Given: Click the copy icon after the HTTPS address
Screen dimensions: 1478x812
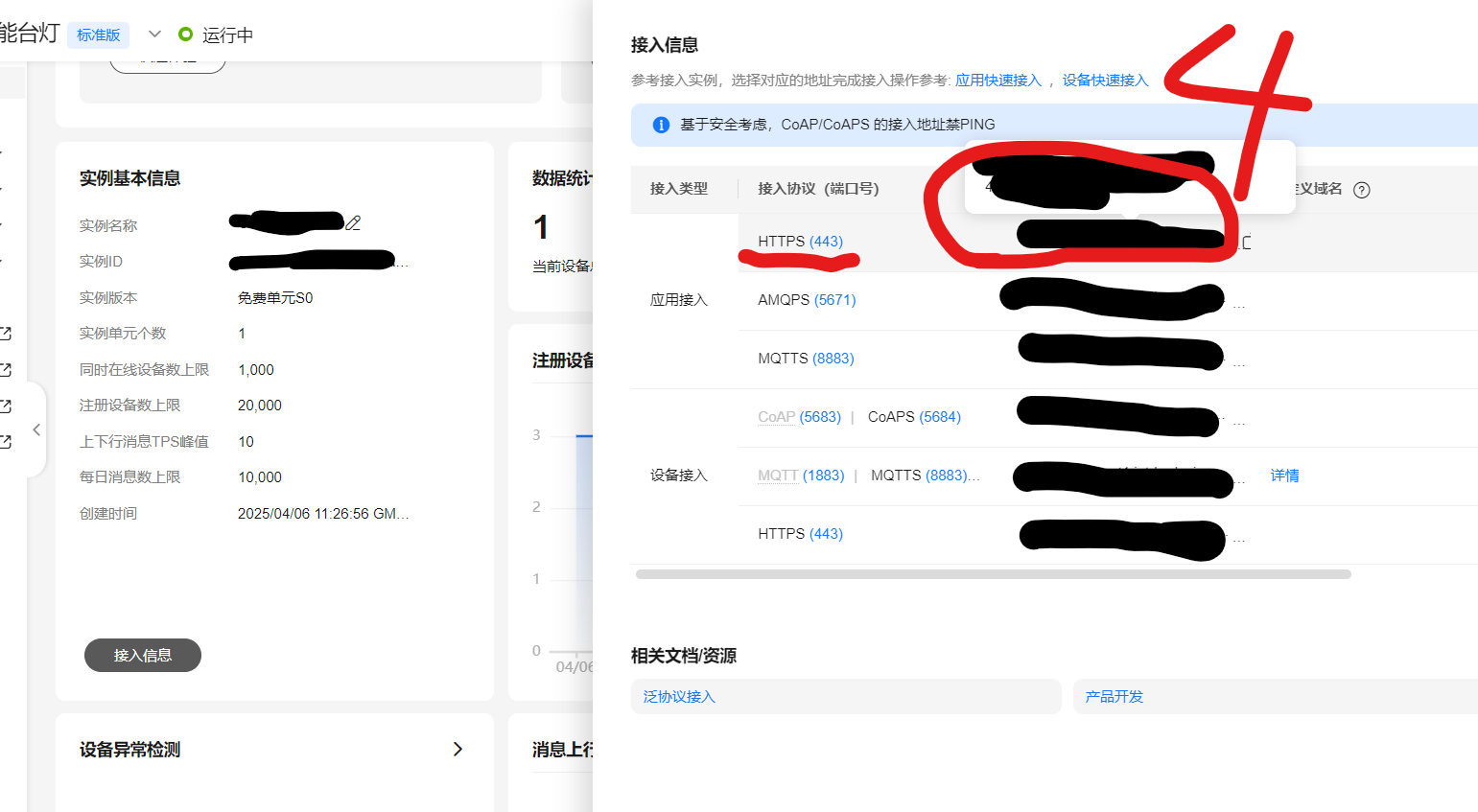Looking at the screenshot, I should (1247, 244).
